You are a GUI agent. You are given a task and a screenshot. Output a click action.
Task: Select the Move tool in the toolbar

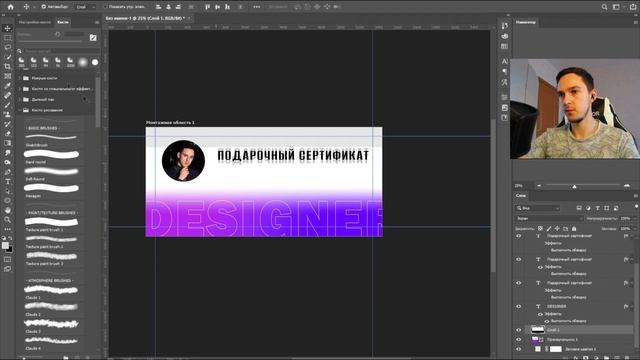click(x=7, y=28)
